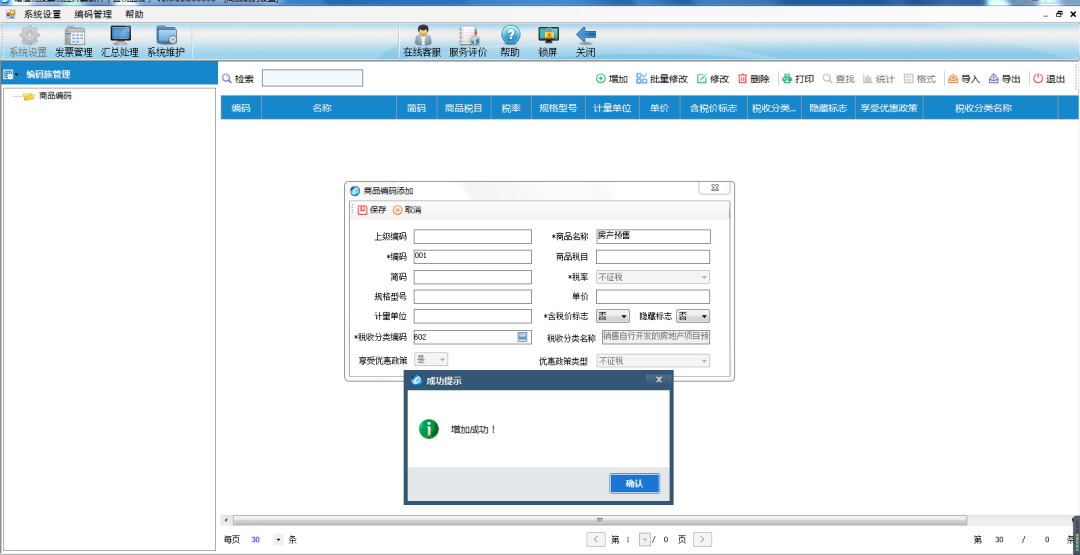Click 保存 in the add dialog
This screenshot has height=555, width=1080.
pos(372,210)
